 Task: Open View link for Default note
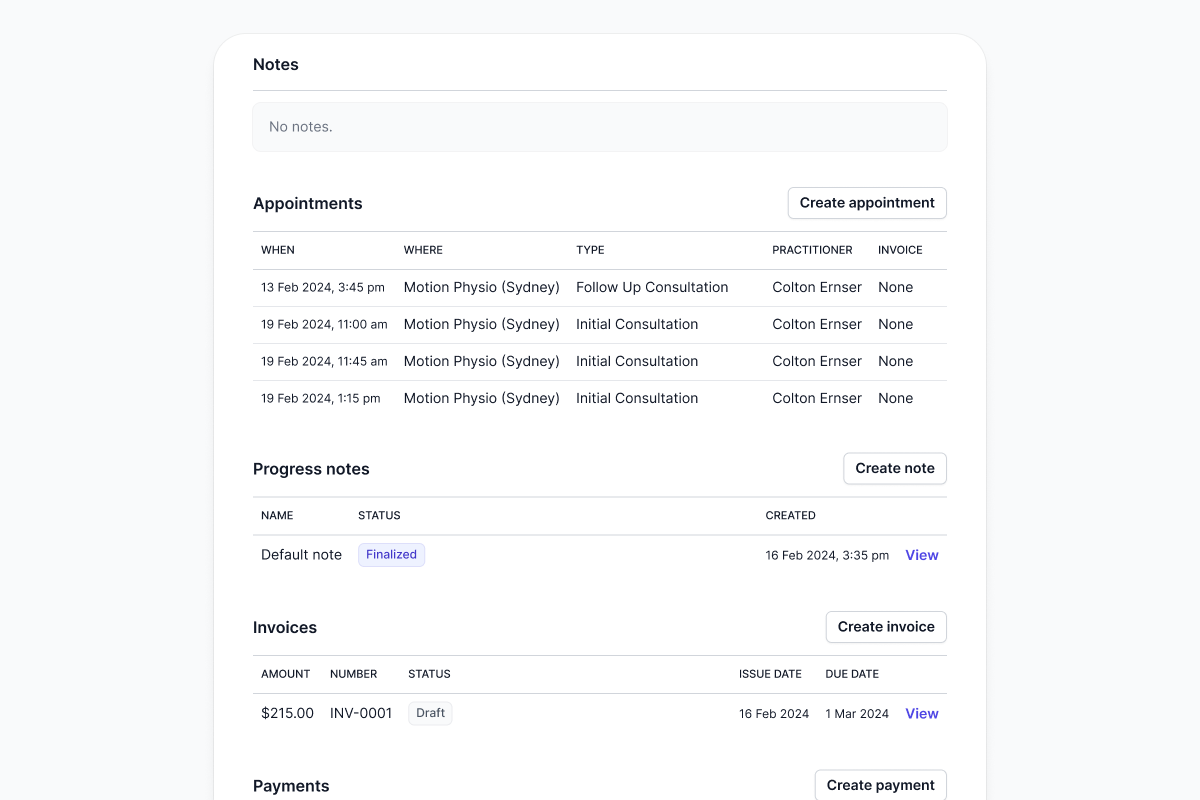pos(921,555)
